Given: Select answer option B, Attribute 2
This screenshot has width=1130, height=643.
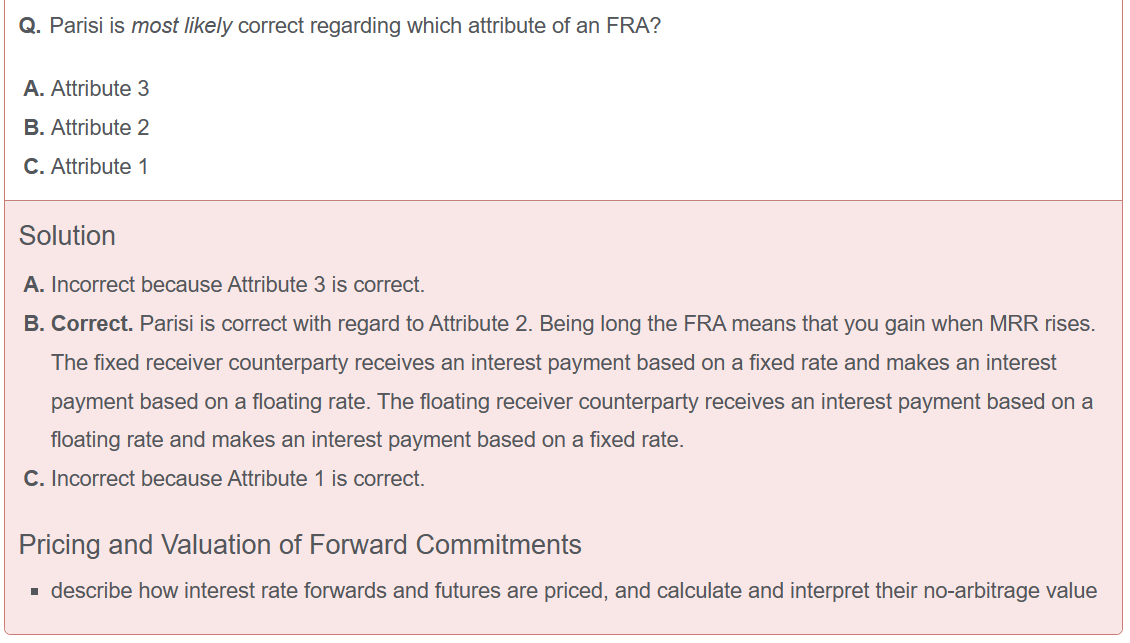Looking at the screenshot, I should coord(87,128).
